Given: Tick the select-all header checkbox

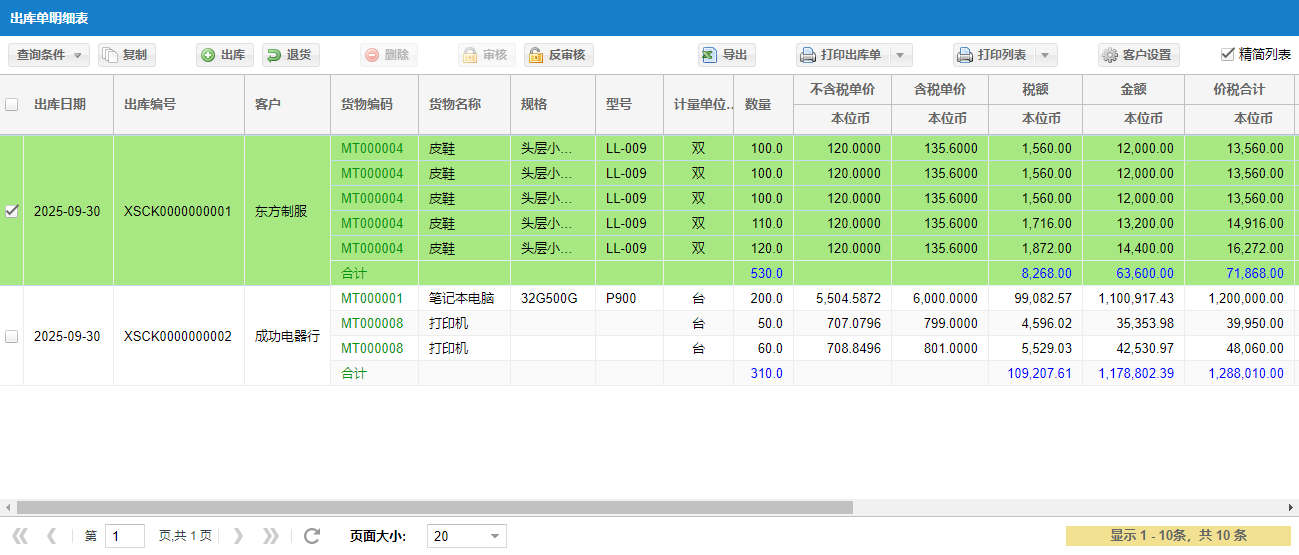Looking at the screenshot, I should click(x=12, y=104).
